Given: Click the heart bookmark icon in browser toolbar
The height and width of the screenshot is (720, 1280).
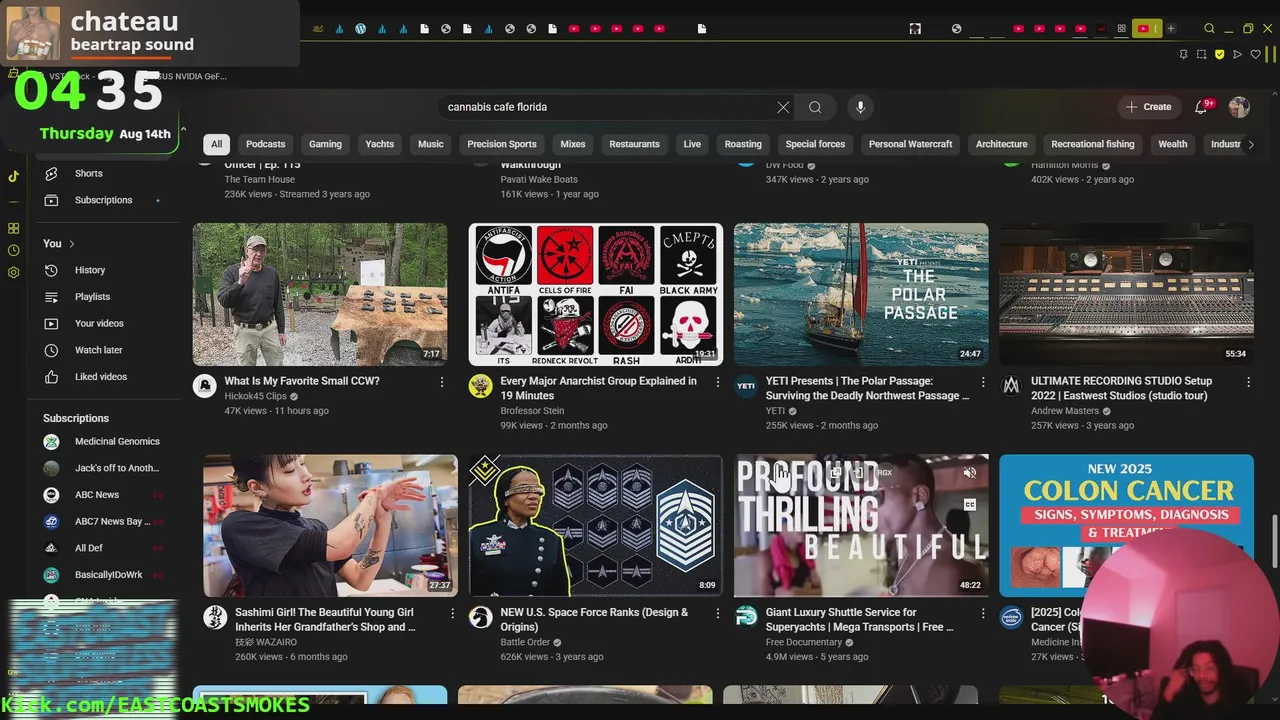Looking at the screenshot, I should 1256,54.
